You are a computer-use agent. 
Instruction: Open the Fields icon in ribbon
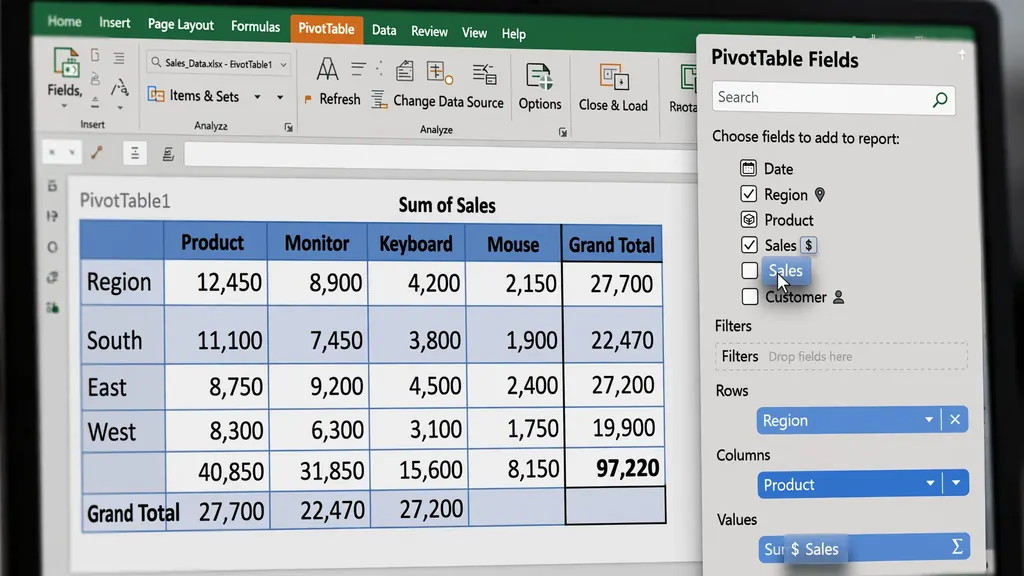point(65,63)
